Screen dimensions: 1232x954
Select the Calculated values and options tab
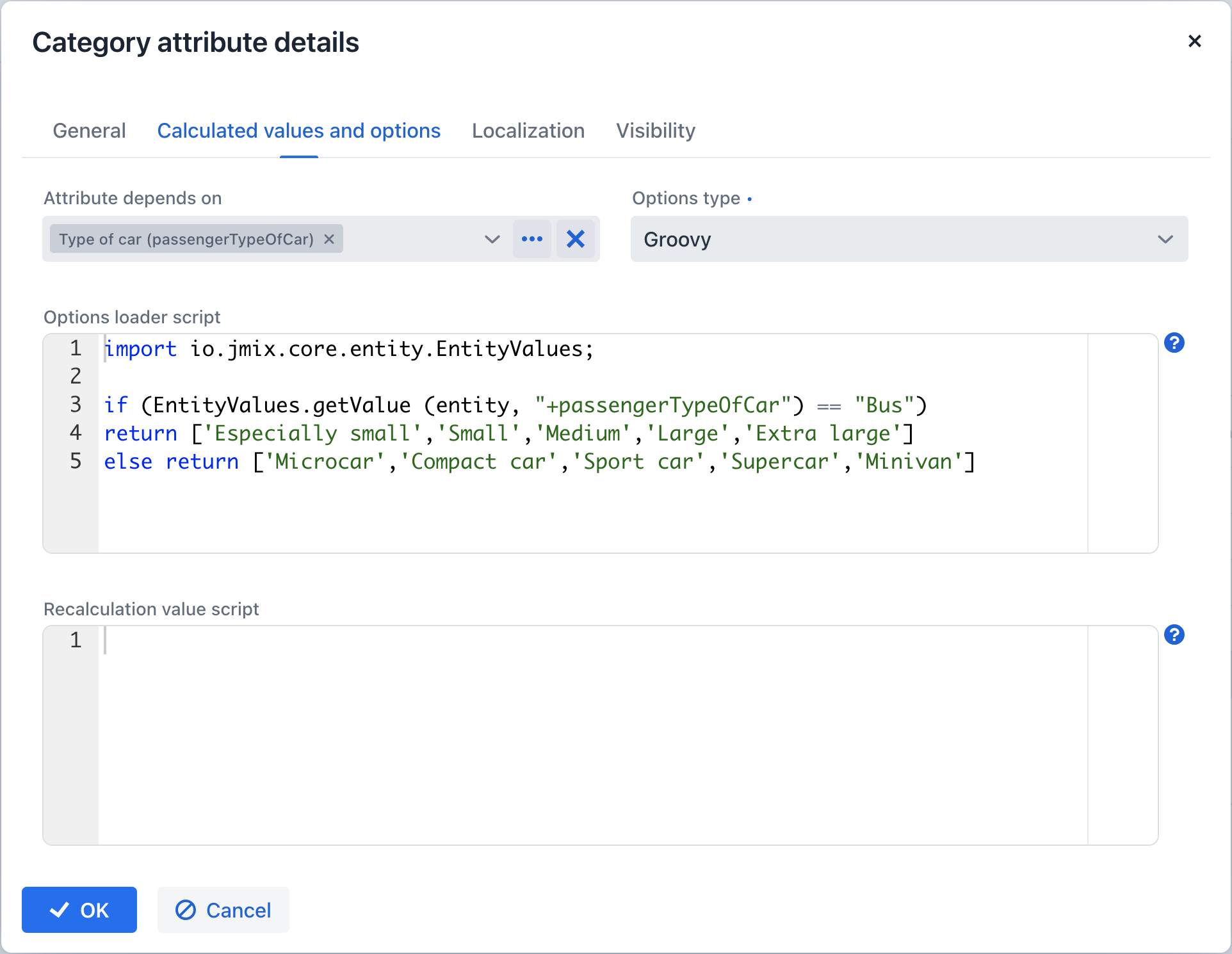pos(300,130)
